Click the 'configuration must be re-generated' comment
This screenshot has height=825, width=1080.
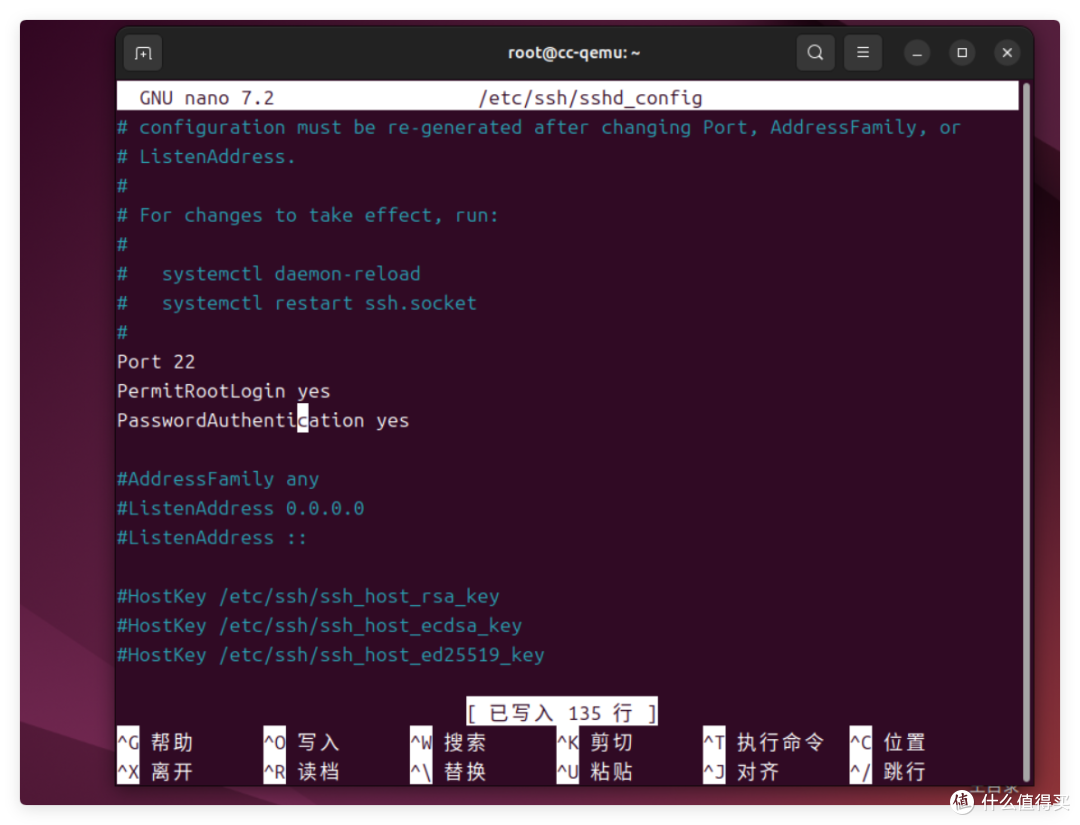pos(539,127)
